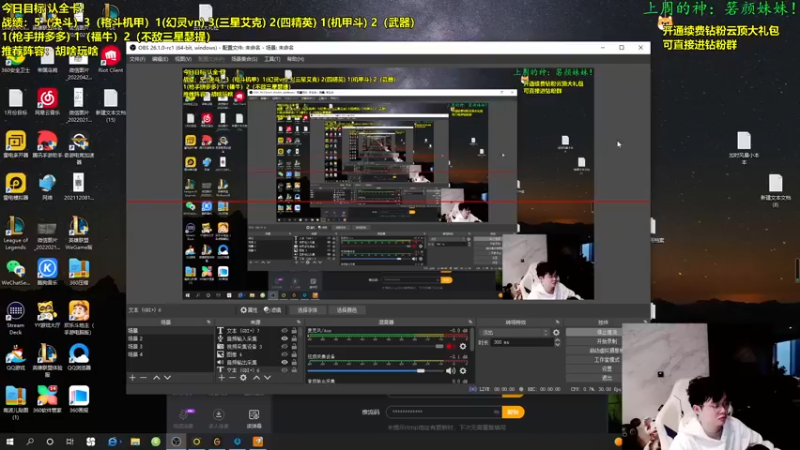Open the 帮助(H) menu in OBS
The height and width of the screenshot is (450, 800).
click(x=295, y=59)
